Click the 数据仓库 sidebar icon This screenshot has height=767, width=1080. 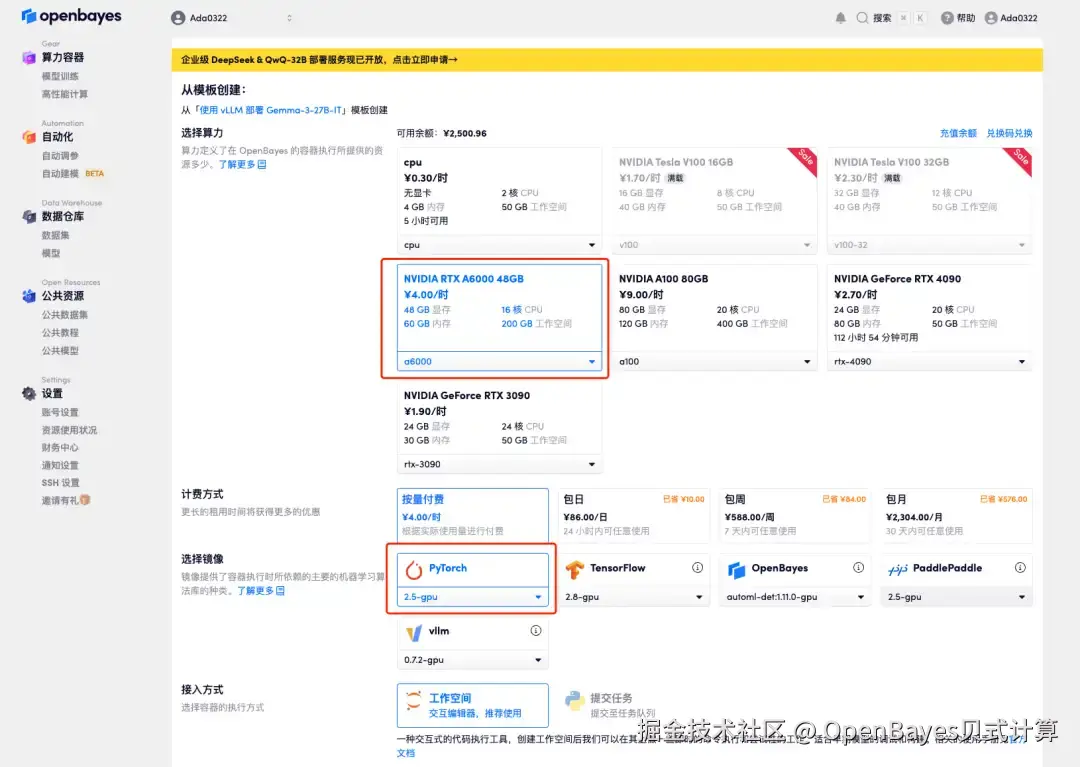point(28,216)
